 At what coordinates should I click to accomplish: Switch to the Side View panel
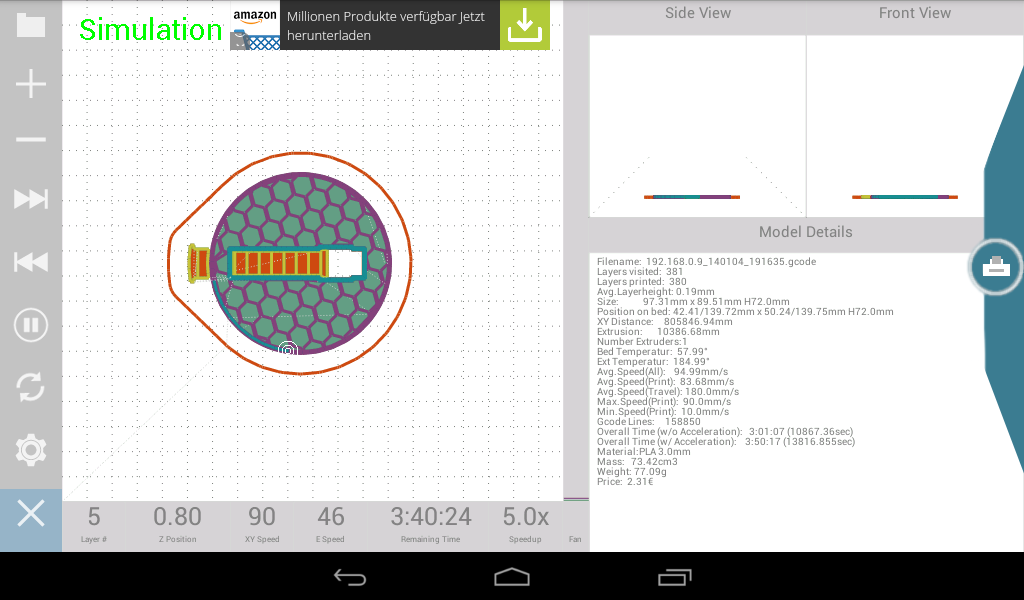pyautogui.click(x=697, y=13)
